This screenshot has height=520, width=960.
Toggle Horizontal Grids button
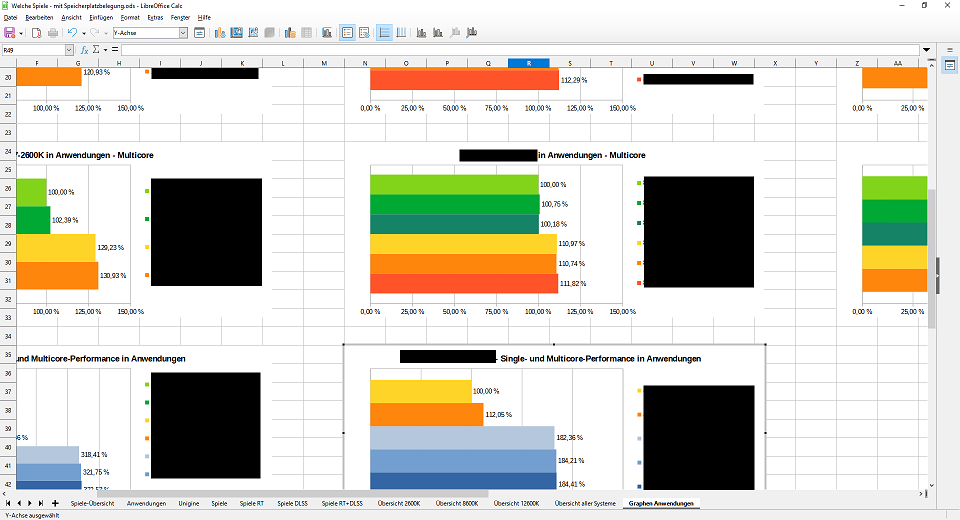384,33
